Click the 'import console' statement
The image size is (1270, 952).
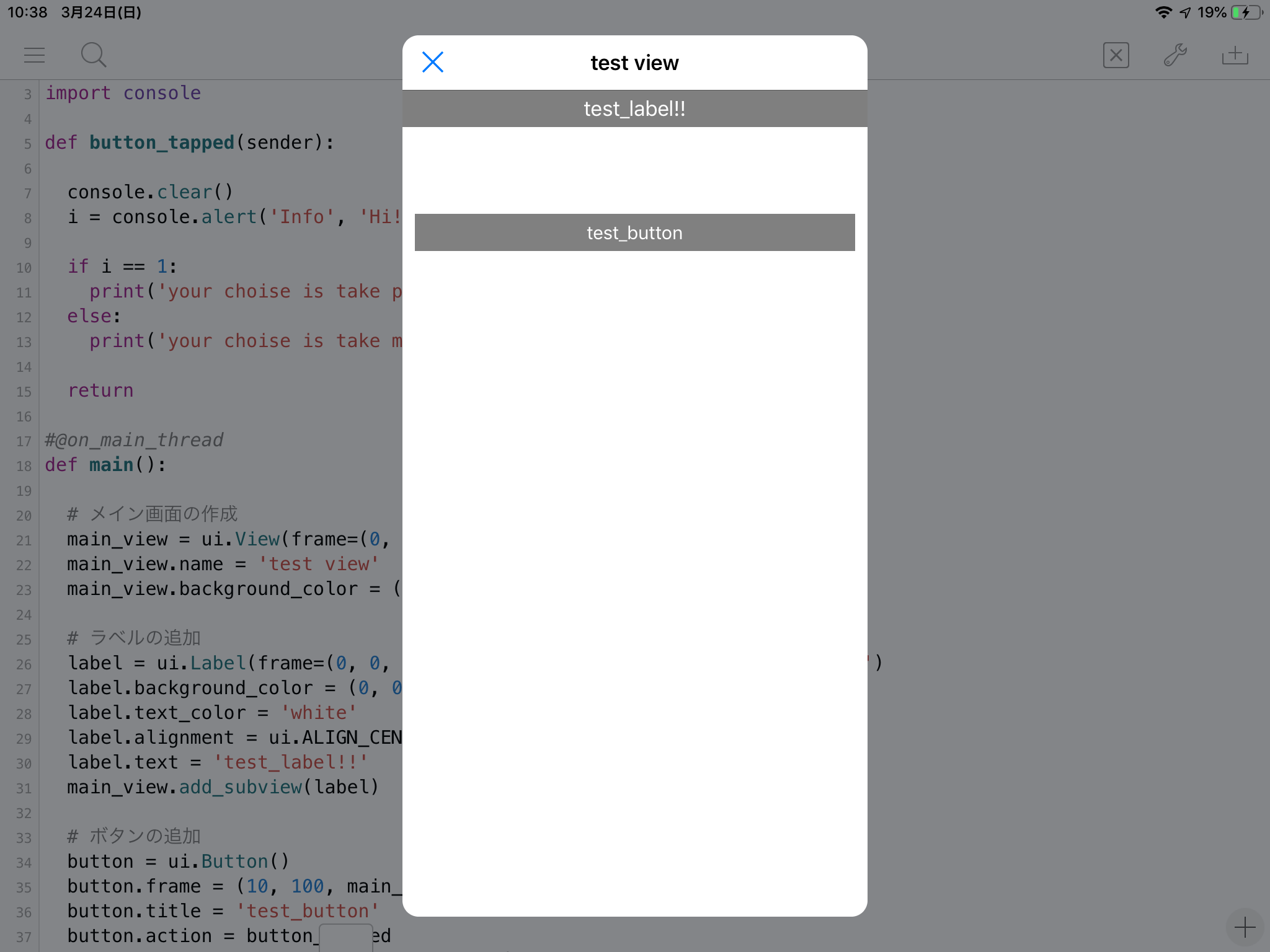[x=122, y=92]
